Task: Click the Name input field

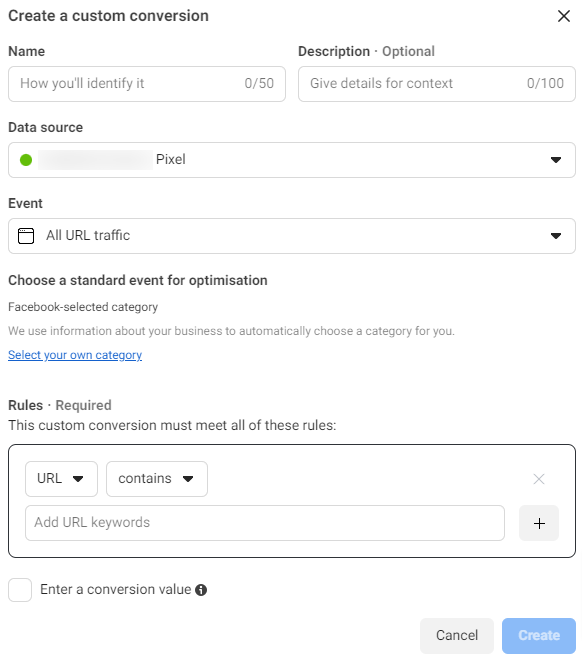Action: [147, 84]
